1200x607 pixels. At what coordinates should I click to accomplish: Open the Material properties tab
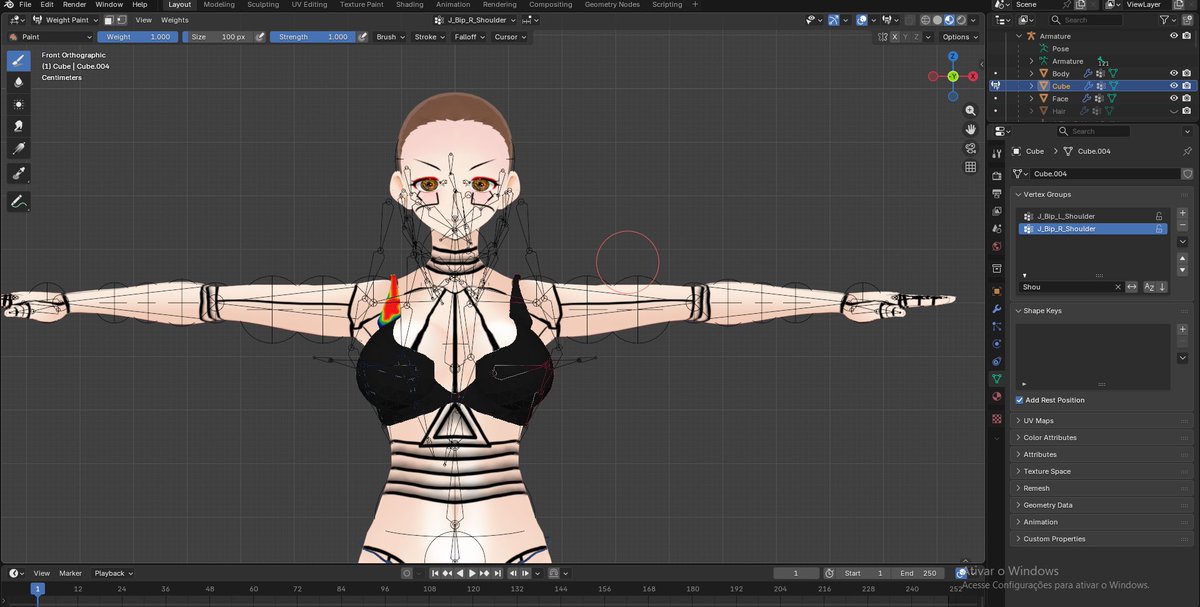click(x=997, y=396)
